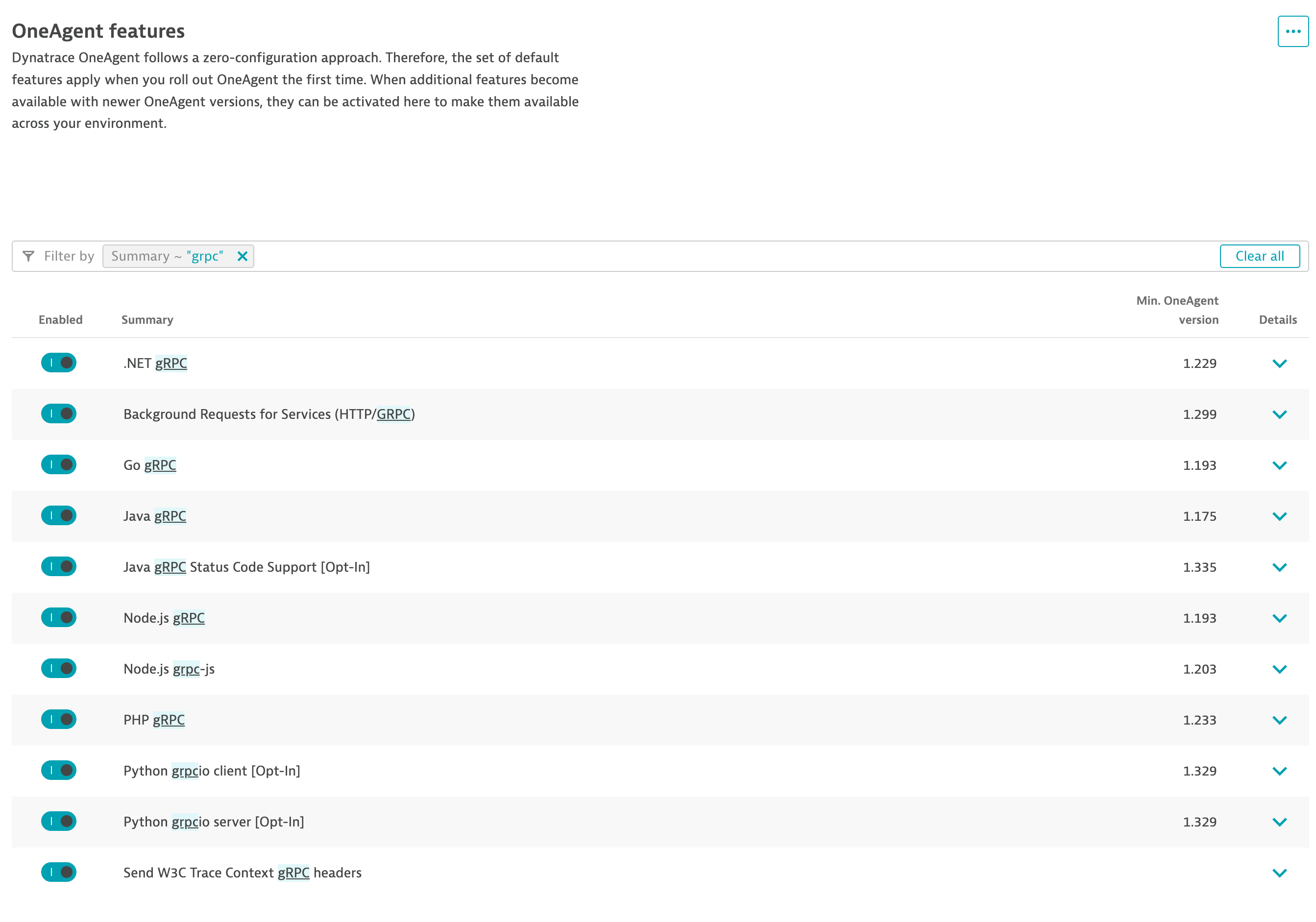Click the Min. OneAgent version column header

(1177, 310)
